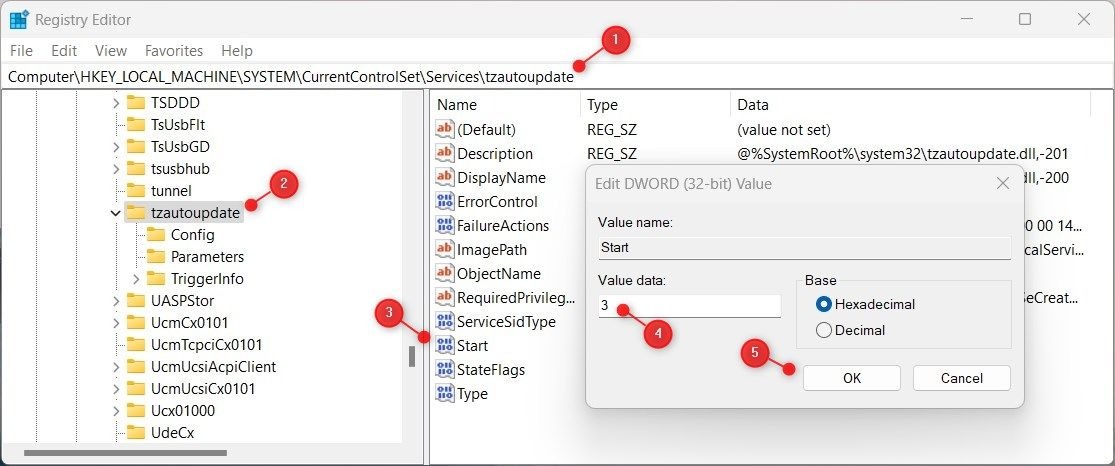Select the ImagePath string value icon
This screenshot has width=1115, height=466.
click(444, 250)
